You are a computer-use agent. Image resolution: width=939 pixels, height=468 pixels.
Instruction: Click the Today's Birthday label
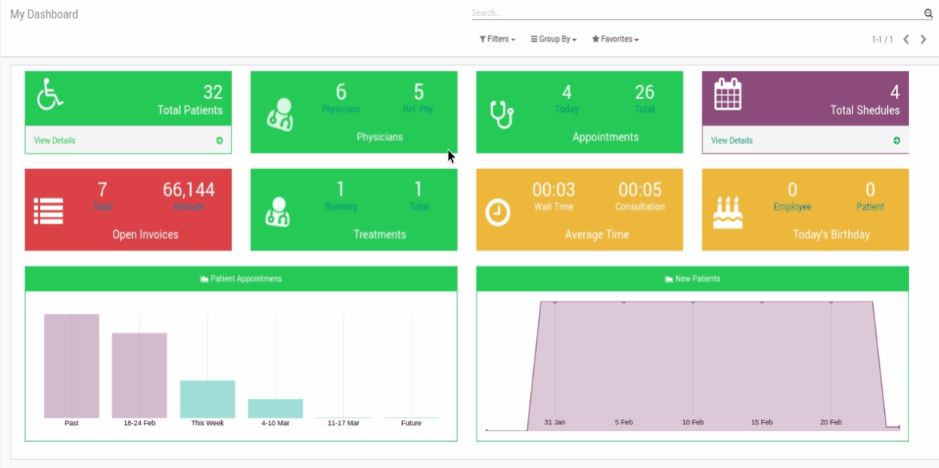831,234
